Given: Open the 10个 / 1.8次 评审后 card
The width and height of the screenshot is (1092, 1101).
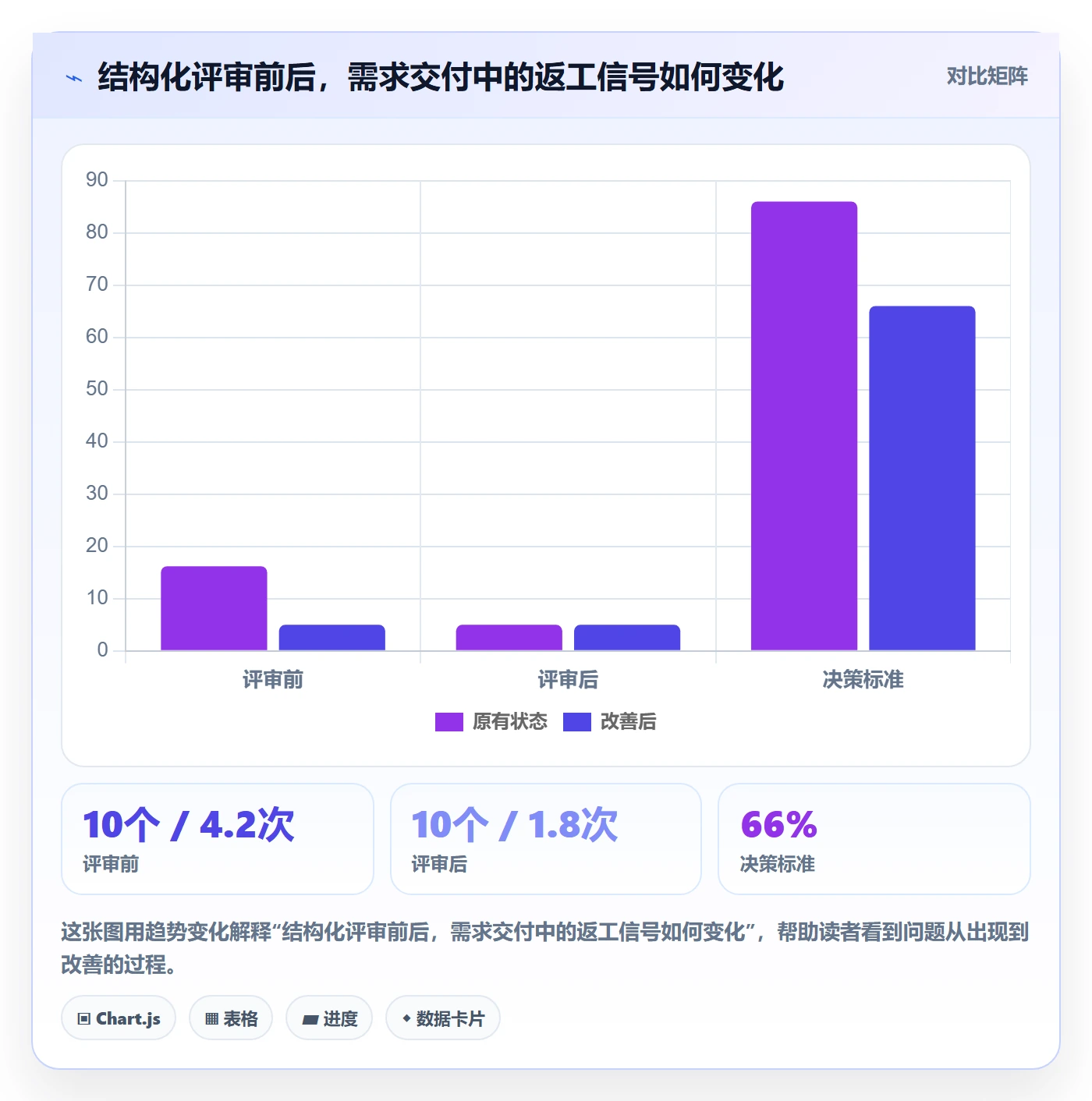Looking at the screenshot, I should coord(546,839).
